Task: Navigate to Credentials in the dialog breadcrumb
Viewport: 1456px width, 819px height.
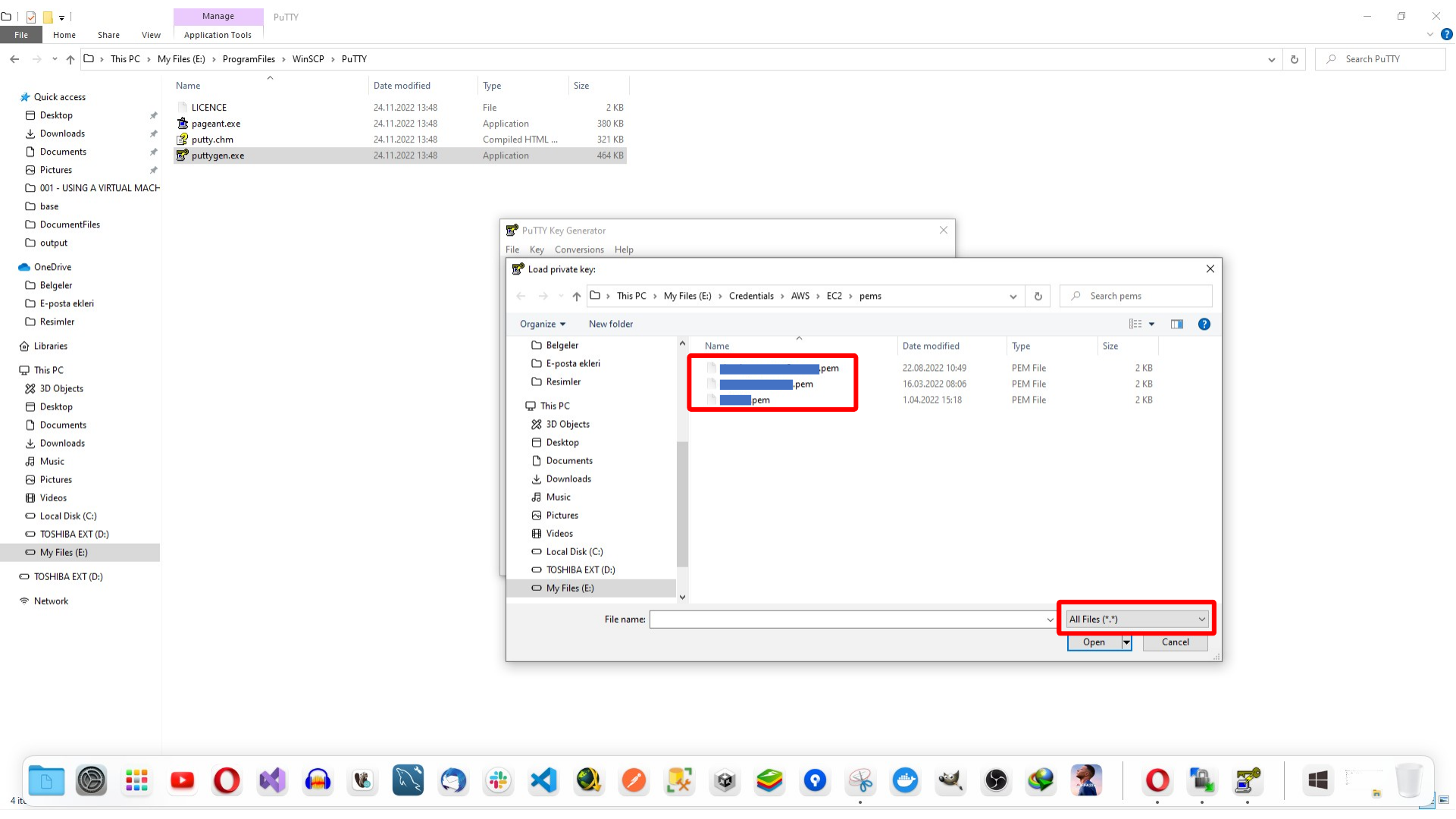Action: pyautogui.click(x=751, y=297)
